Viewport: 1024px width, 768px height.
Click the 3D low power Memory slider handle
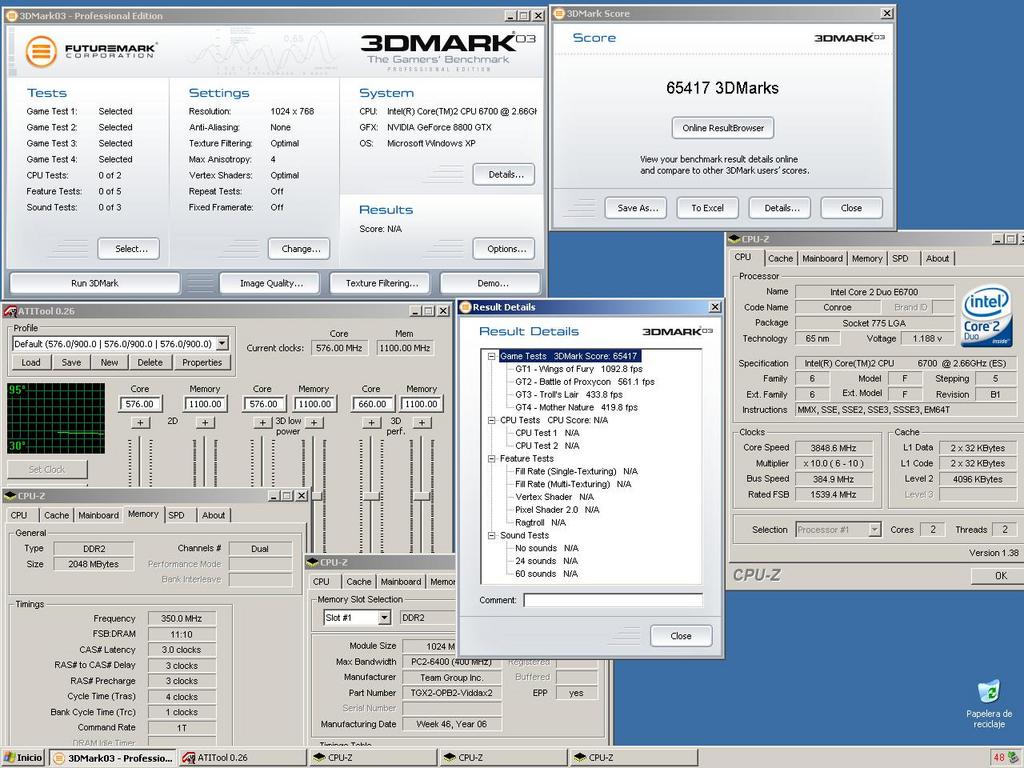(x=317, y=496)
